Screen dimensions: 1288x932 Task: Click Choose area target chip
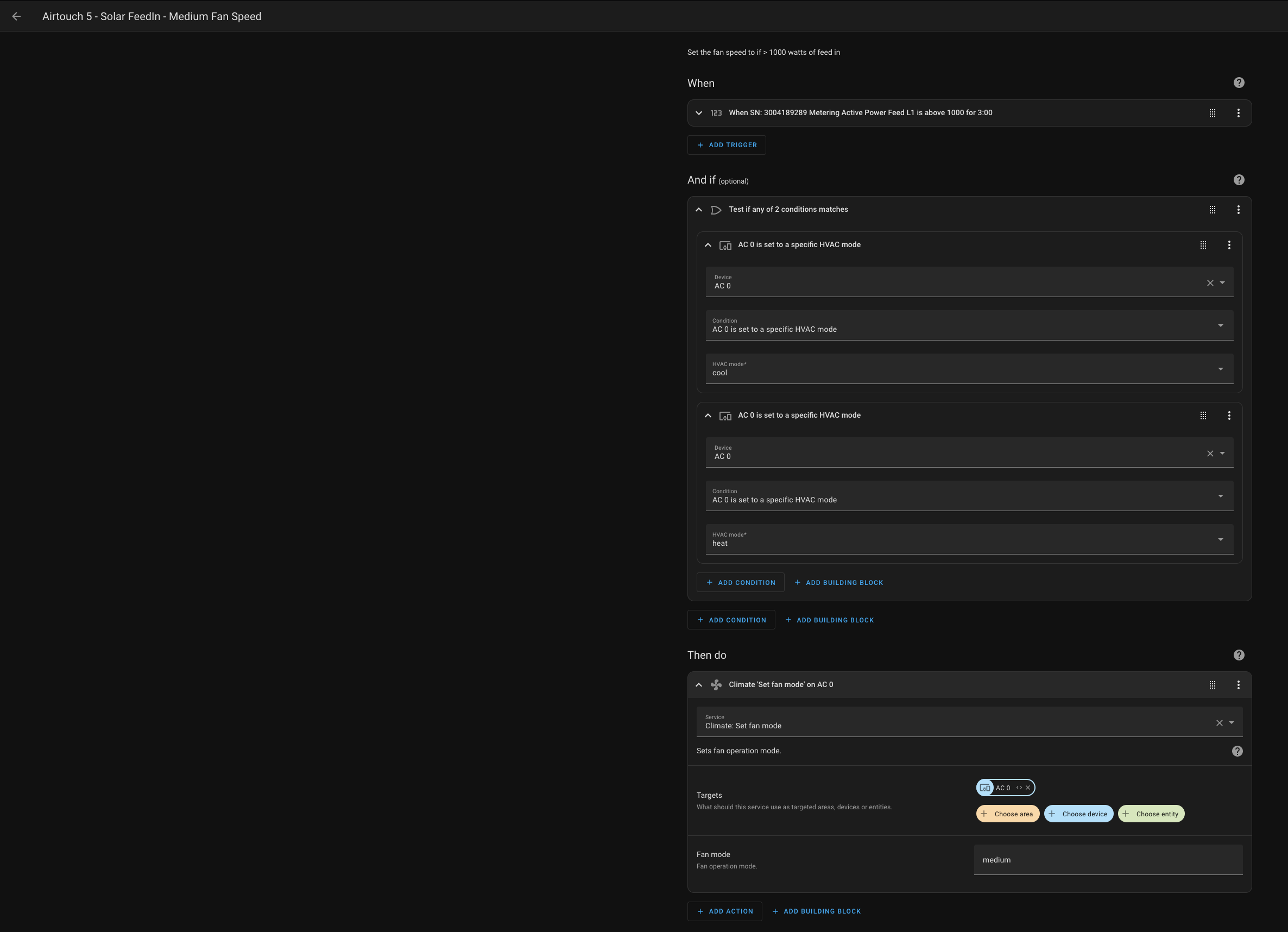click(x=1007, y=814)
